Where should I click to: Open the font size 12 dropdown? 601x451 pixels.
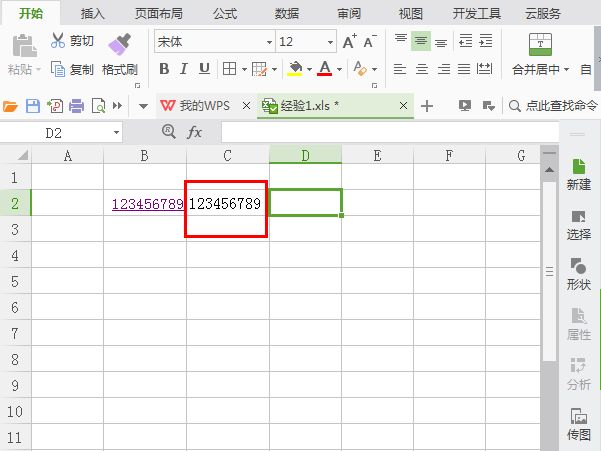(330, 42)
